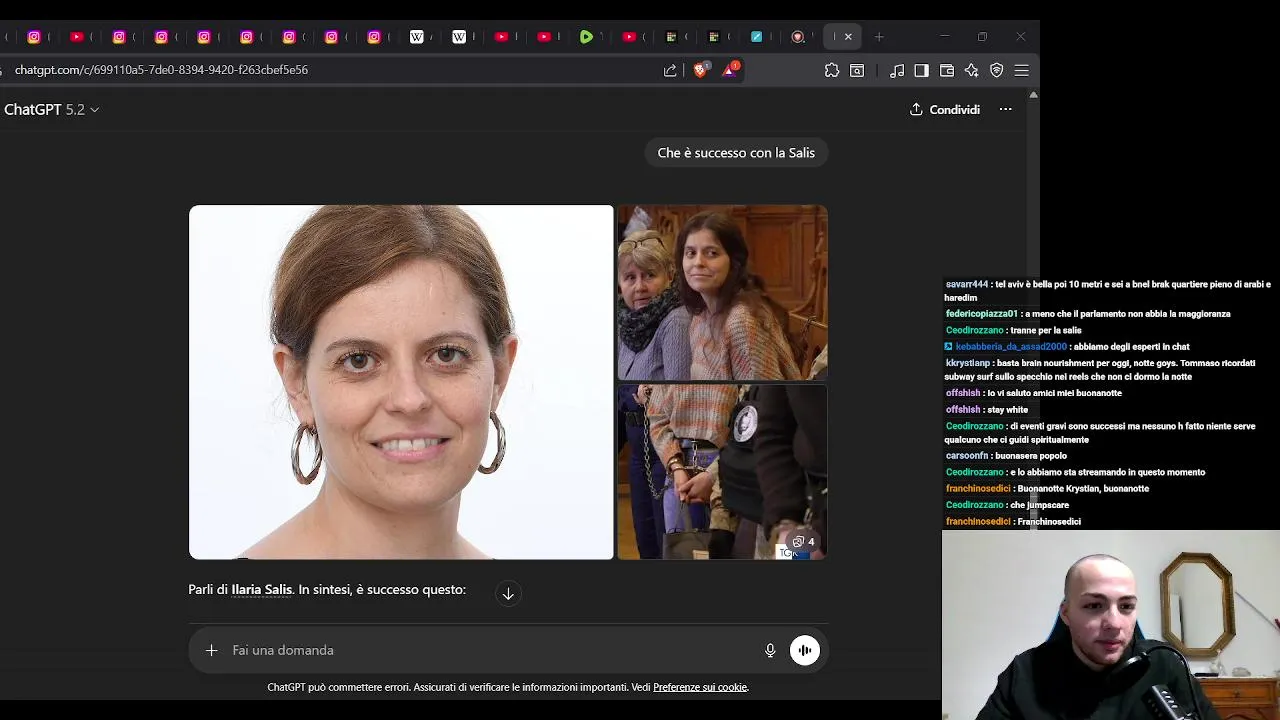This screenshot has width=1280, height=720.
Task: Open the browser hamburger main menu
Action: point(1021,70)
